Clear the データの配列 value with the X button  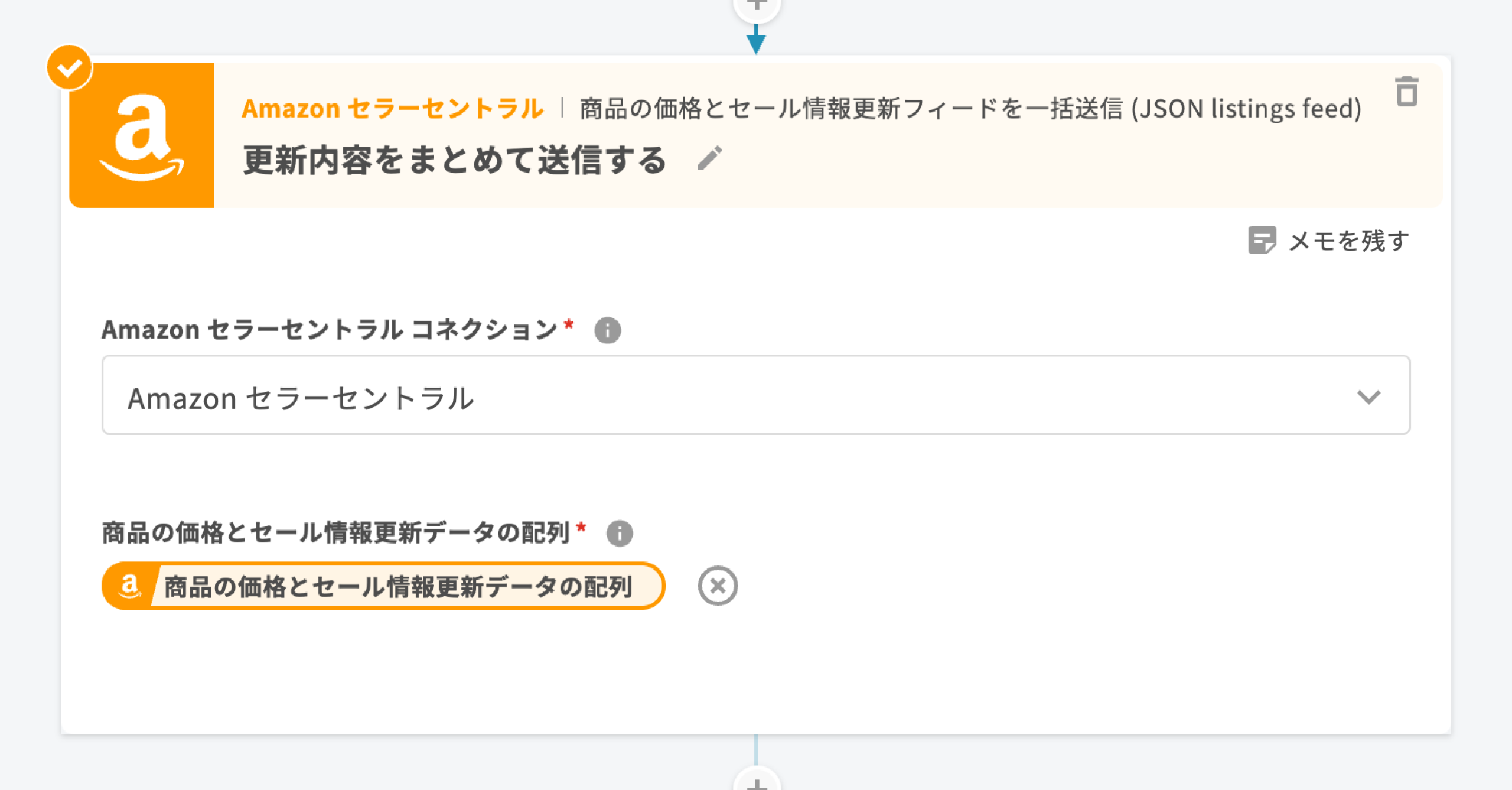click(x=718, y=586)
